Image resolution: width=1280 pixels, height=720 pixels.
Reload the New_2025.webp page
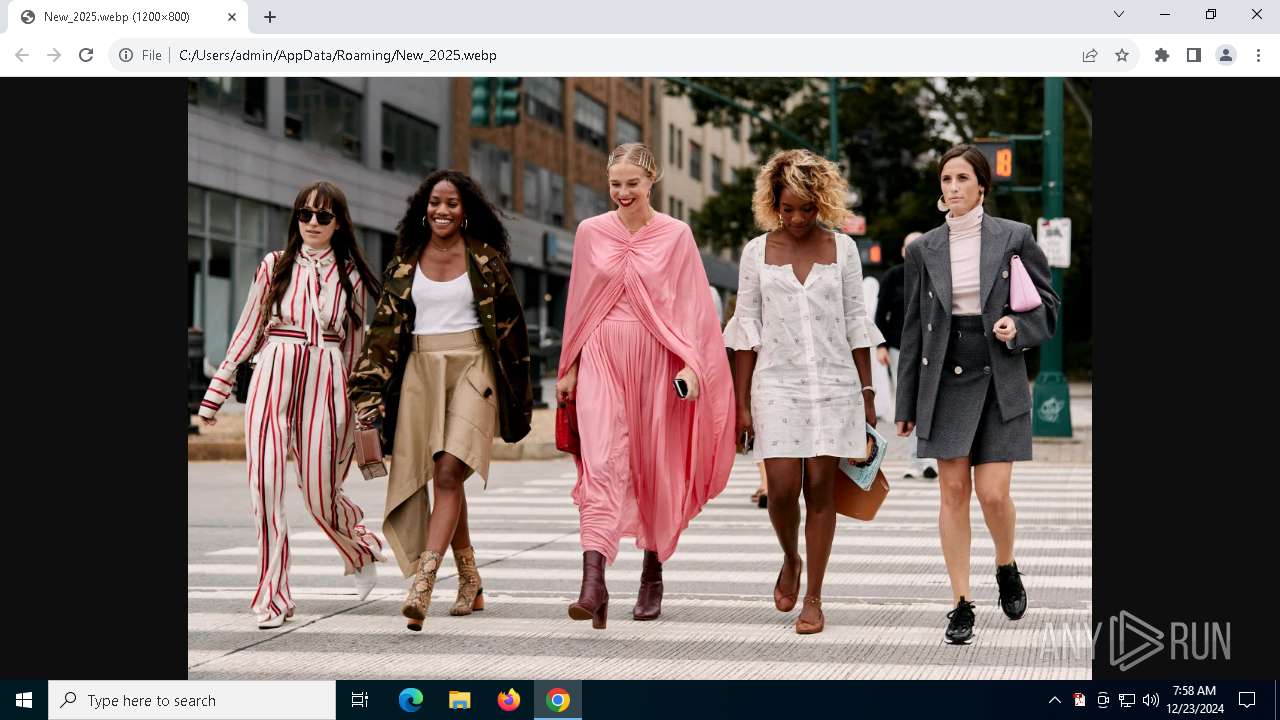tap(86, 55)
